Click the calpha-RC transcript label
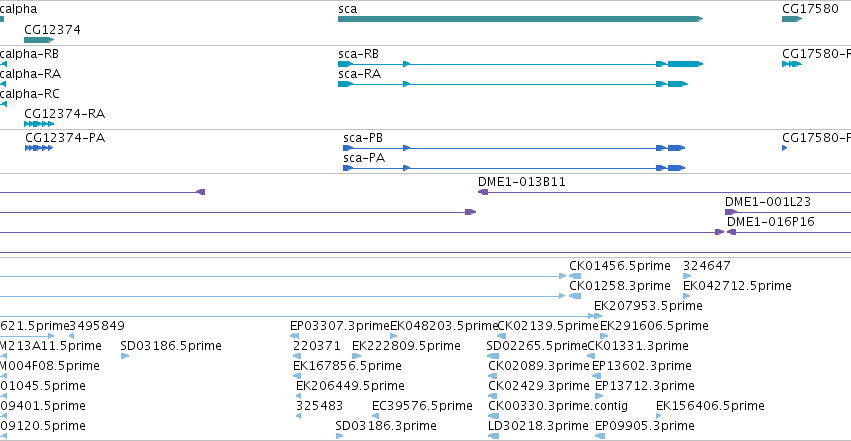This screenshot has width=851, height=441. [30, 94]
